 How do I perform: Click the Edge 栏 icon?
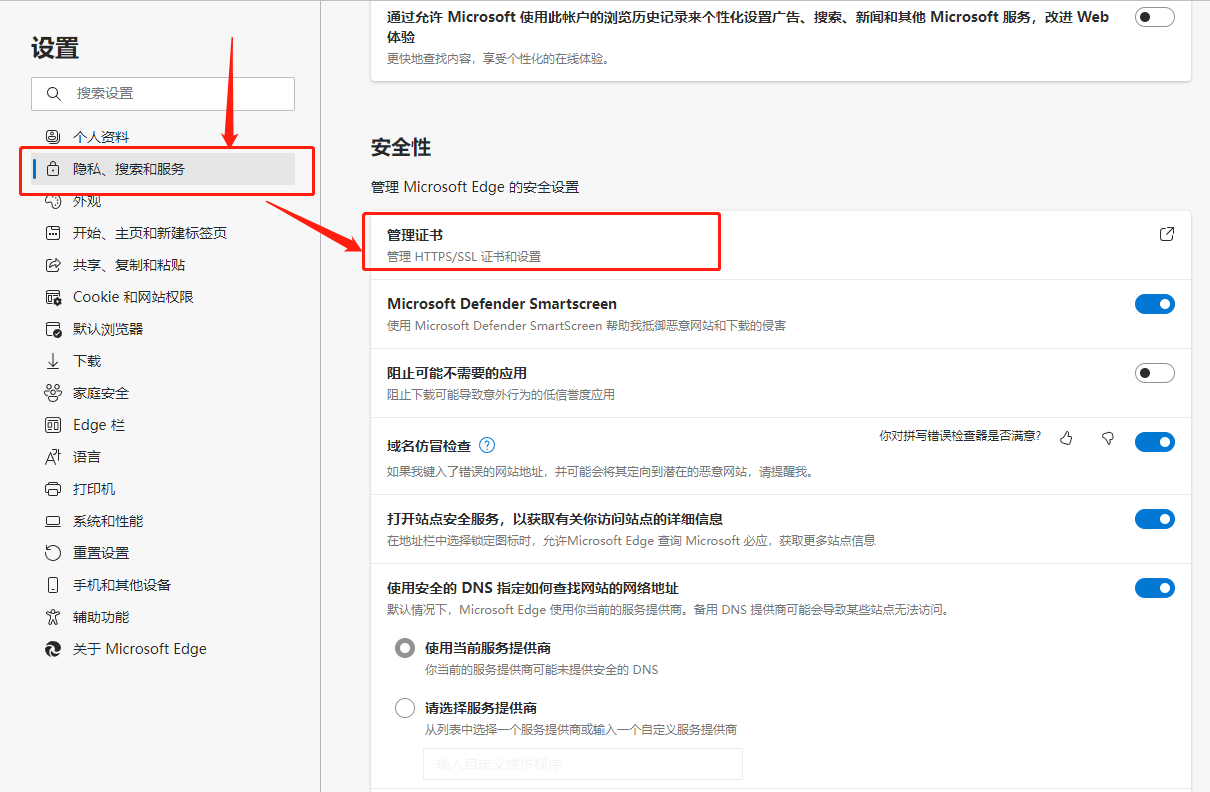[53, 425]
